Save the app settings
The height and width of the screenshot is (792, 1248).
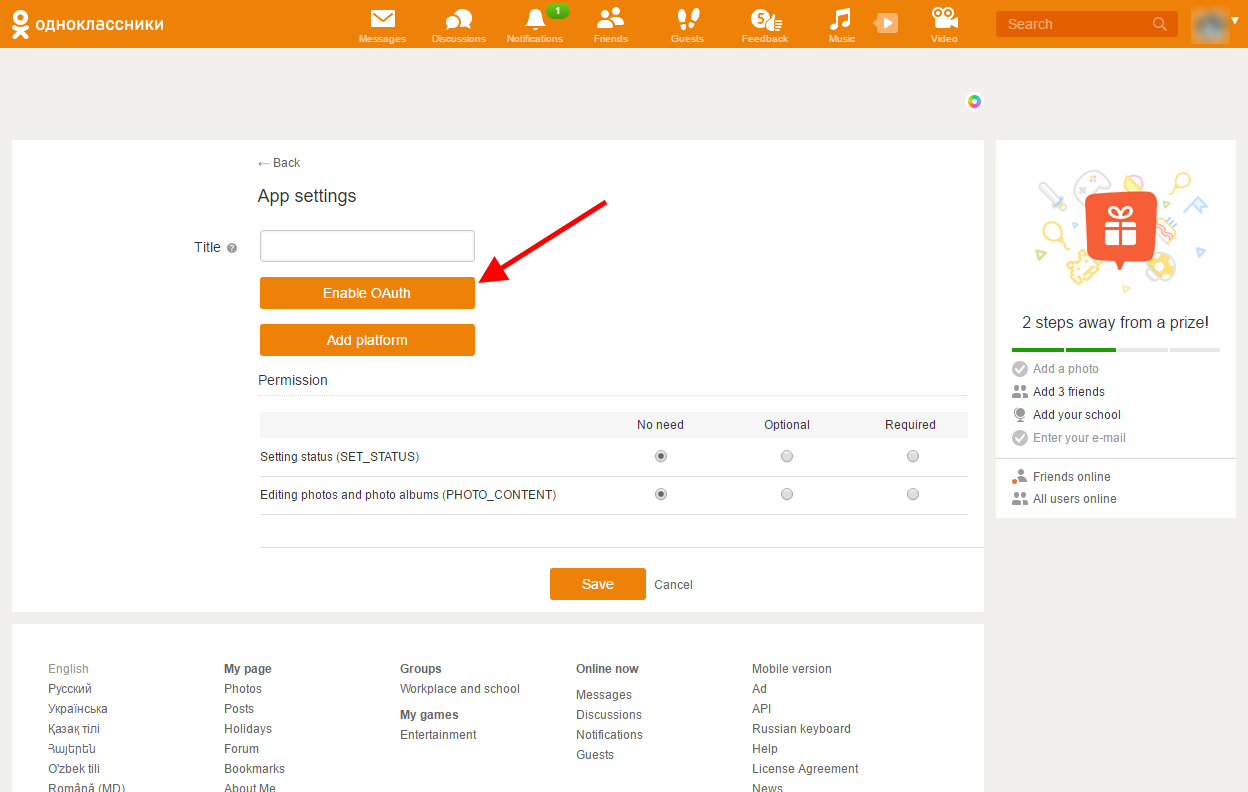point(597,584)
